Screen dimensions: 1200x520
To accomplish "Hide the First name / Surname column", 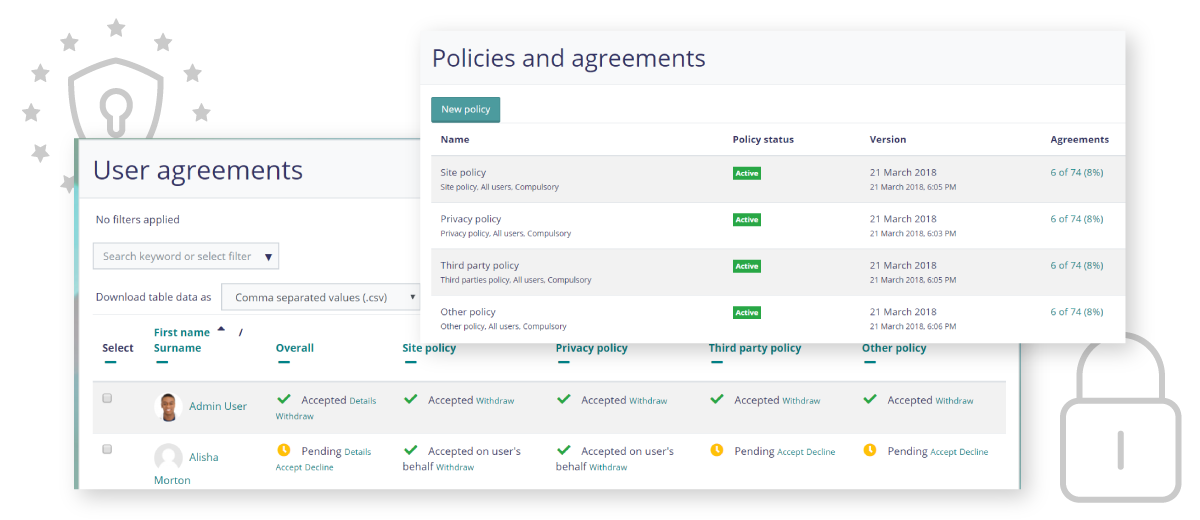I will click(160, 363).
